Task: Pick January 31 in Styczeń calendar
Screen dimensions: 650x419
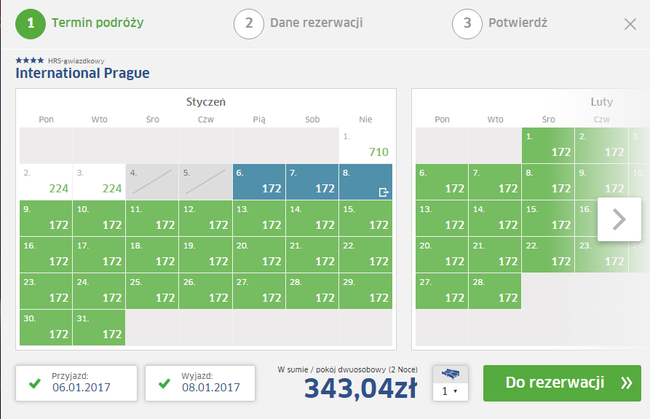Action: (99, 328)
